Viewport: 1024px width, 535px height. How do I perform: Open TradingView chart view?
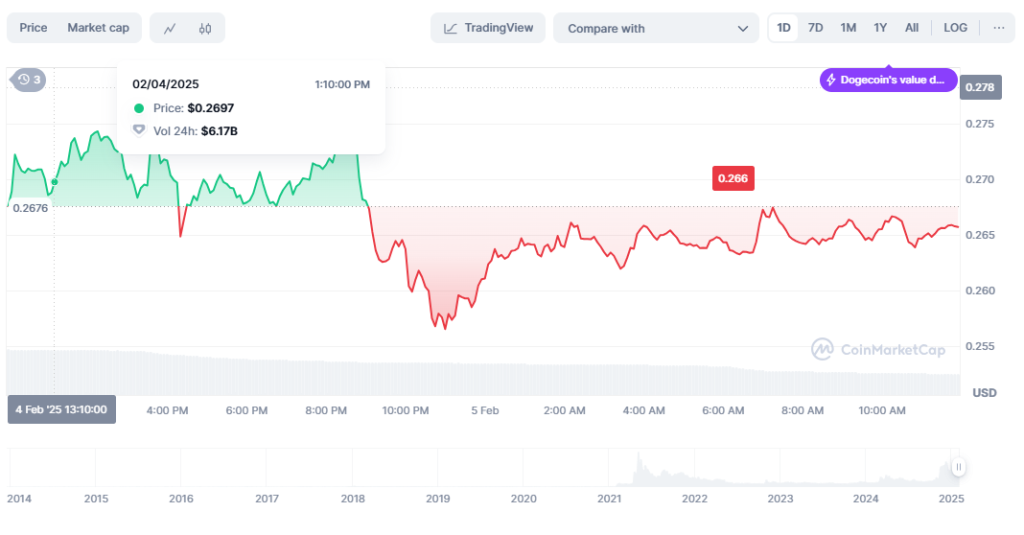tap(488, 28)
